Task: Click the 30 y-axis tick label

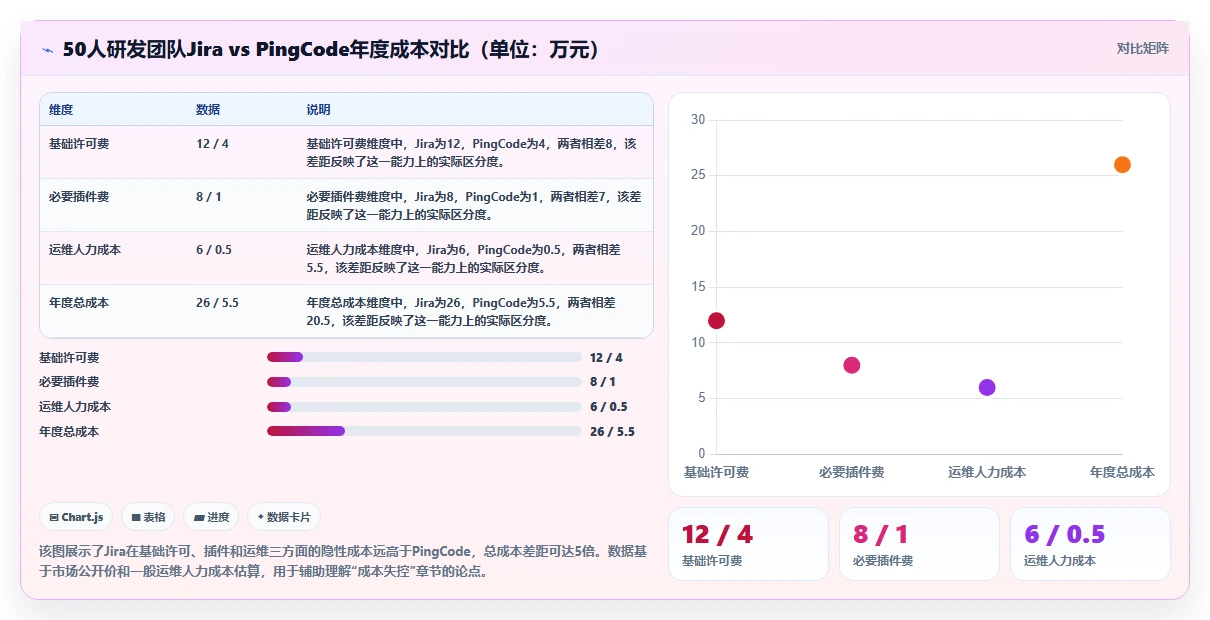Action: click(698, 120)
